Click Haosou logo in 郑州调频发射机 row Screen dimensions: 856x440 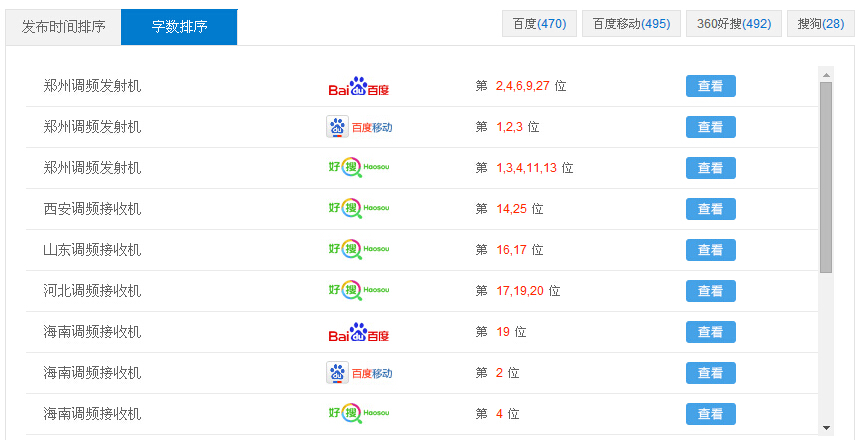pos(359,168)
